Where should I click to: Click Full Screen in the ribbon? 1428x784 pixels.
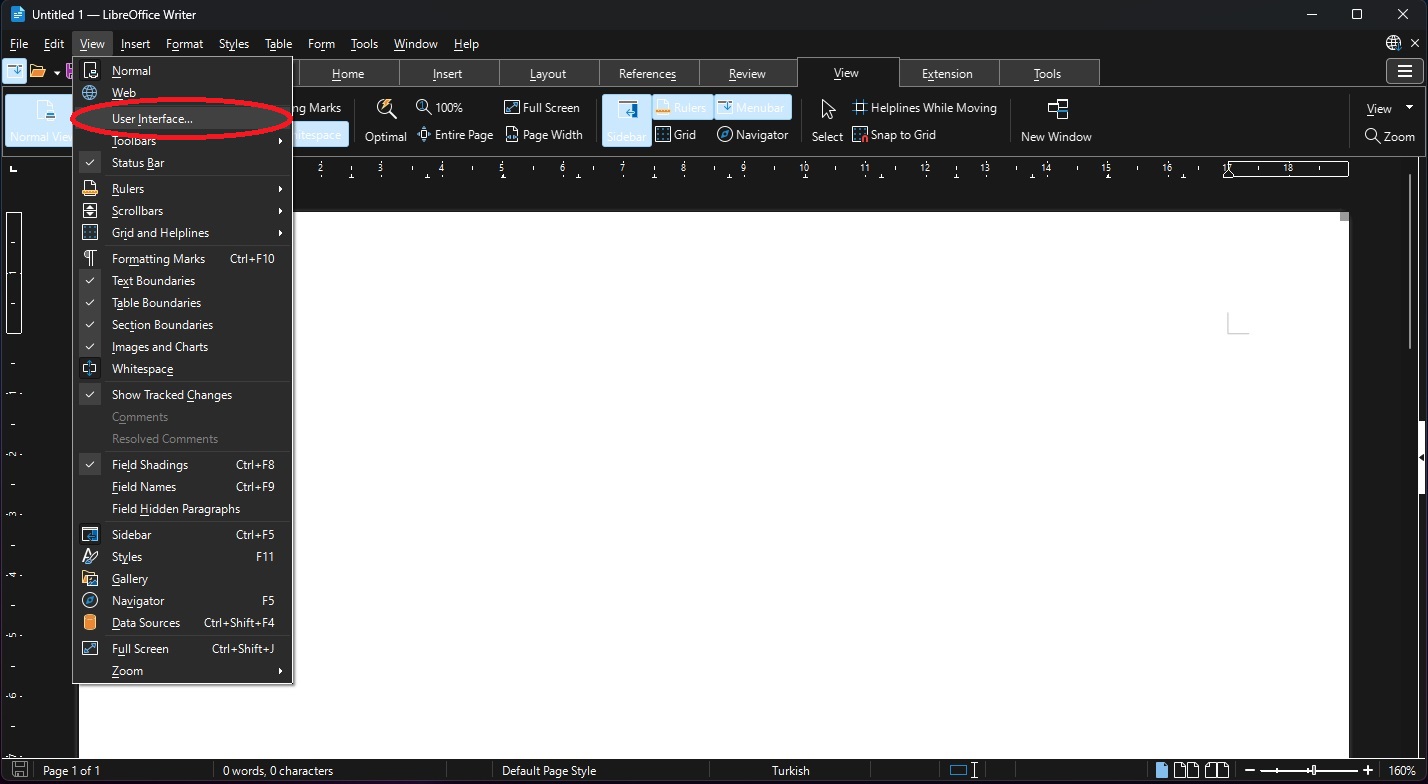click(541, 107)
